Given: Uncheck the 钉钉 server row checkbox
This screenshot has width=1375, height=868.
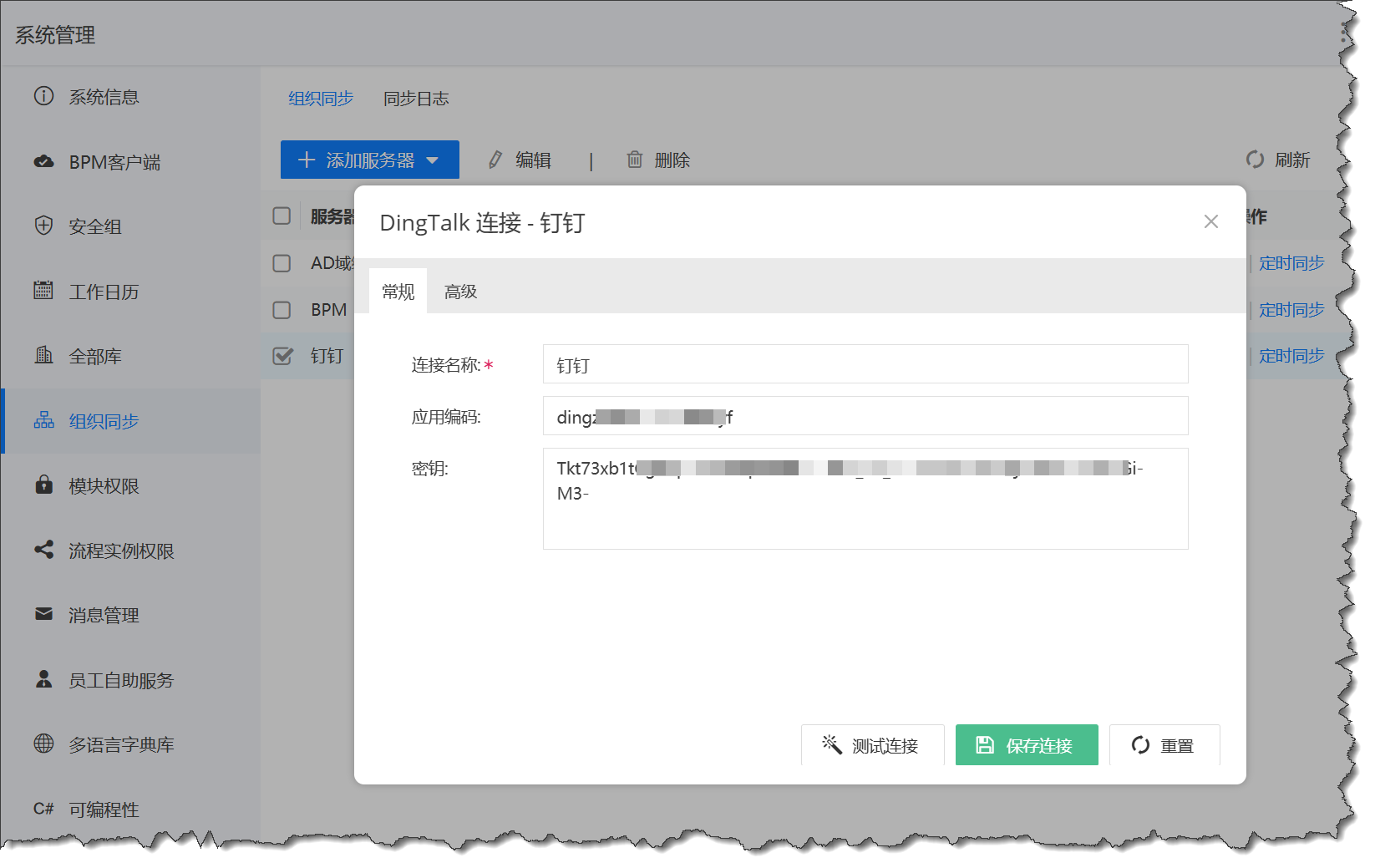Looking at the screenshot, I should [282, 356].
